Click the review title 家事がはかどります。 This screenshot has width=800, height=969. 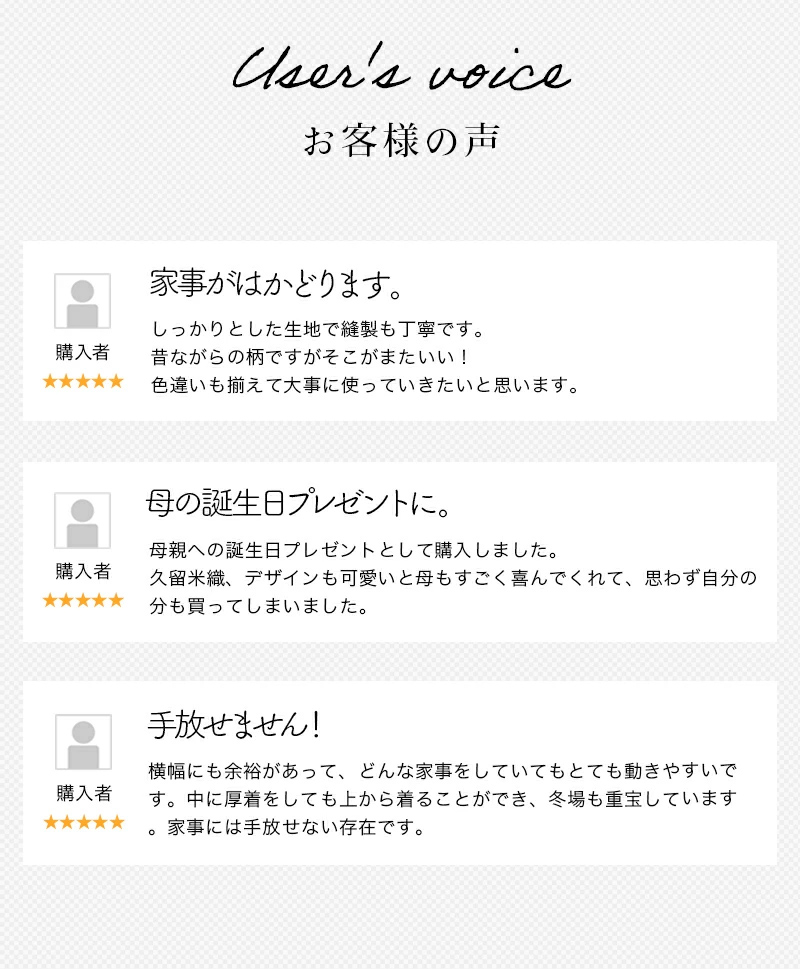coord(276,285)
